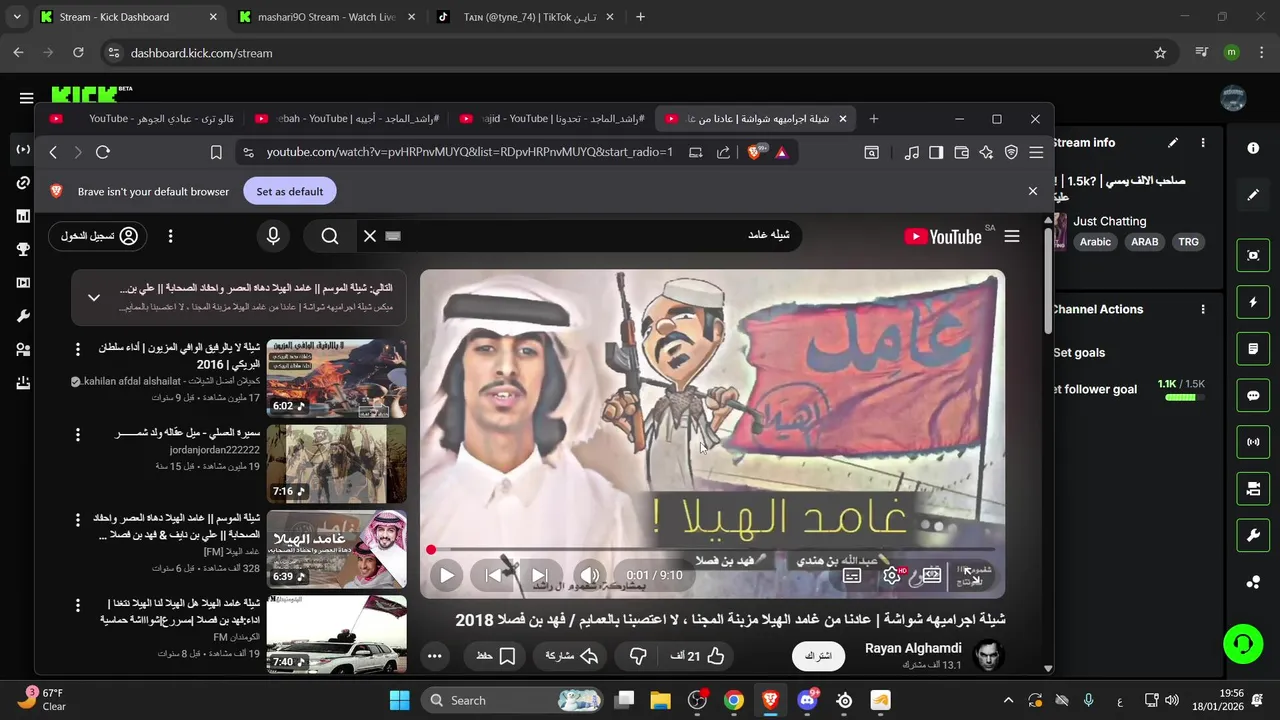Open YouTube hamburger guide menu
This screenshot has height=720, width=1280.
1012,236
